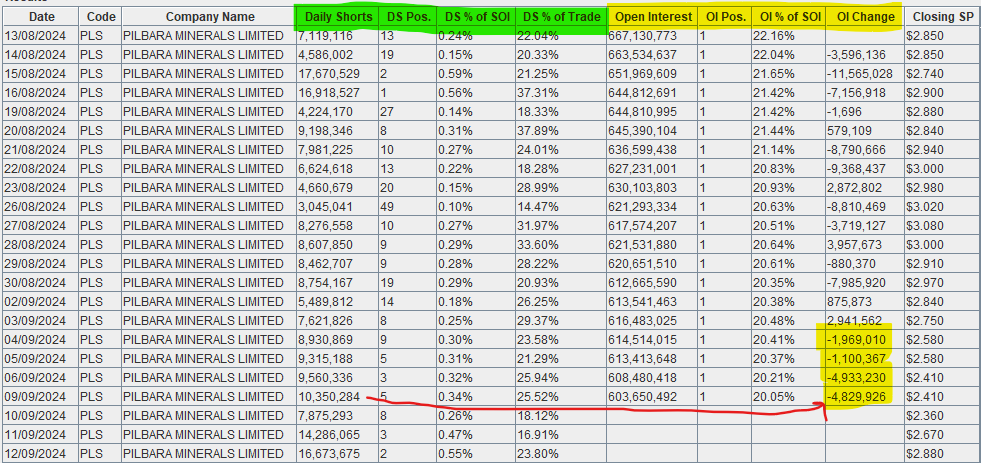Click company name in 10/09/2024 row

pos(203,416)
